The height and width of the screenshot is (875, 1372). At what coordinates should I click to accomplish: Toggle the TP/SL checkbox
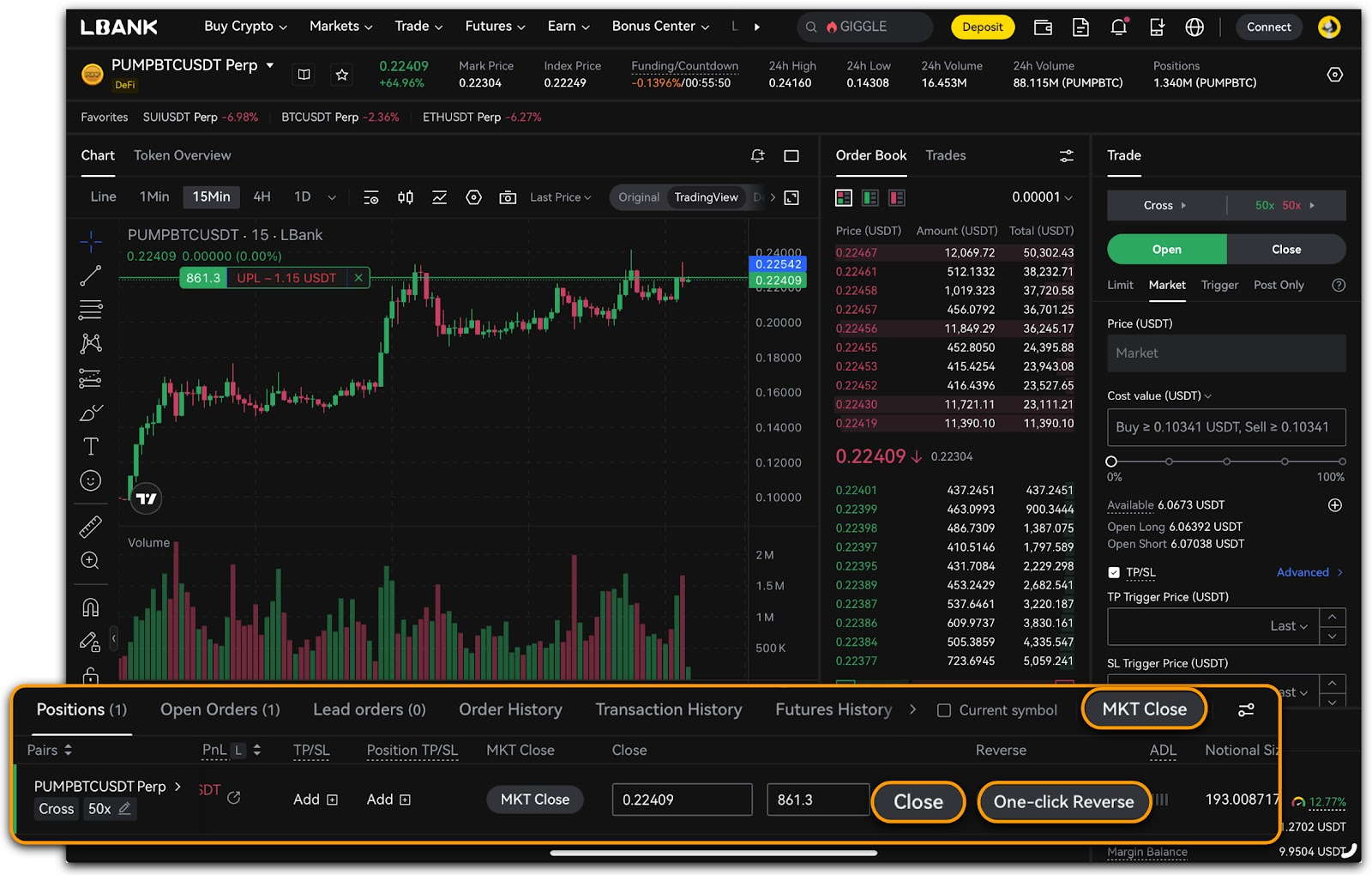point(1114,572)
